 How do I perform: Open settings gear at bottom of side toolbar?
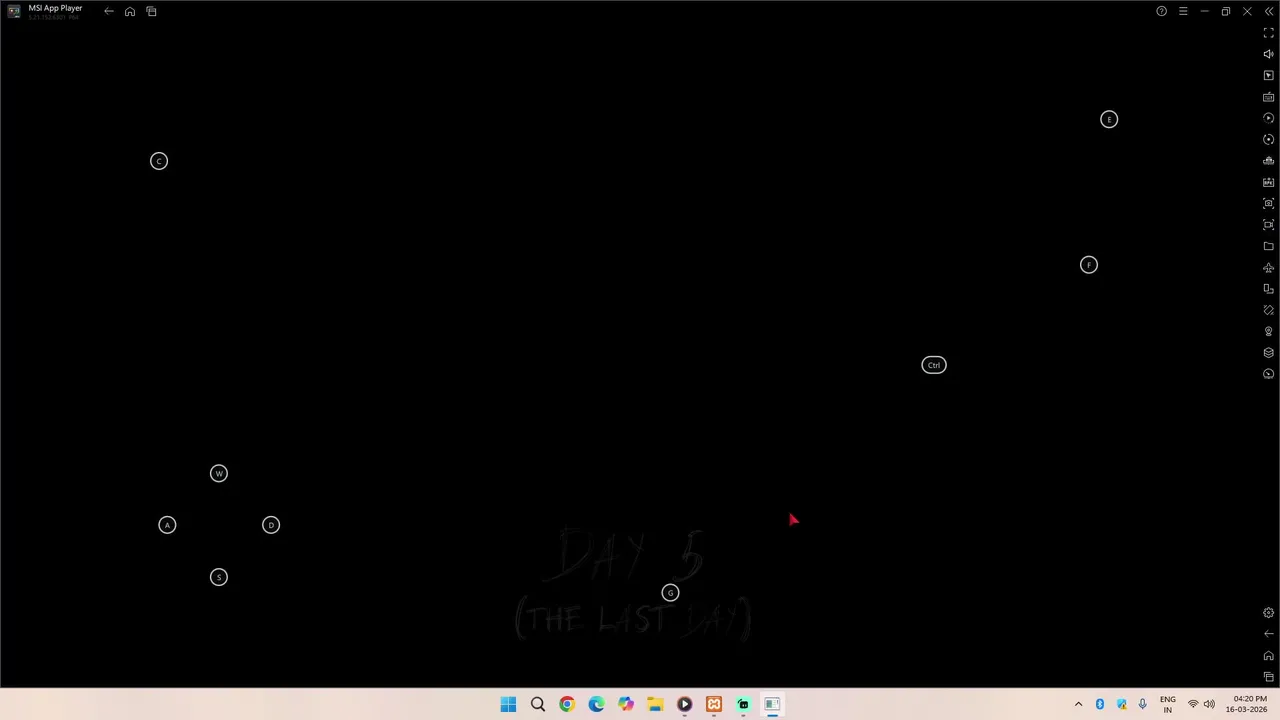[x=1269, y=613]
